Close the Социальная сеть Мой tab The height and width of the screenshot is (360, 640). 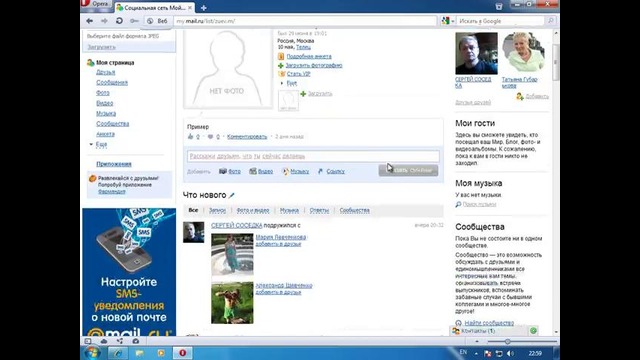pyautogui.click(x=190, y=8)
